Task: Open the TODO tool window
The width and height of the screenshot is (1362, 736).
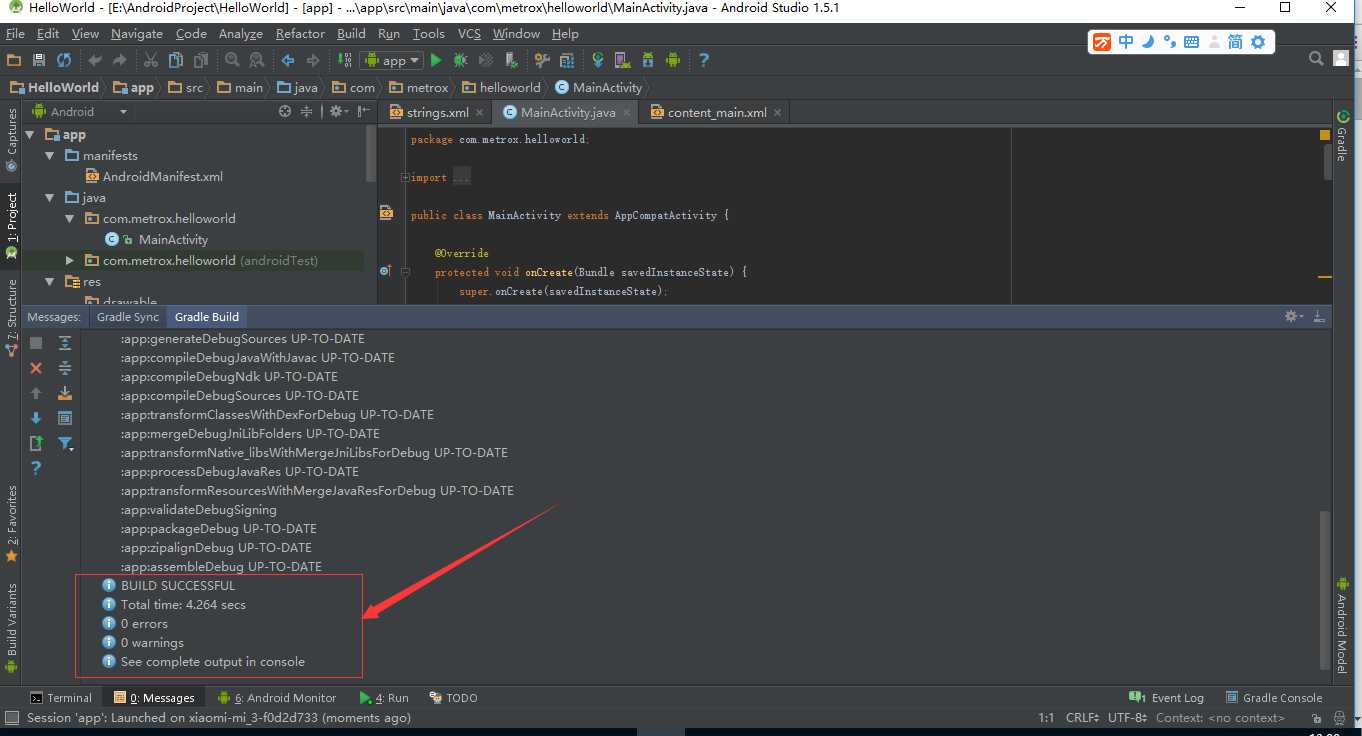Action: [453, 698]
